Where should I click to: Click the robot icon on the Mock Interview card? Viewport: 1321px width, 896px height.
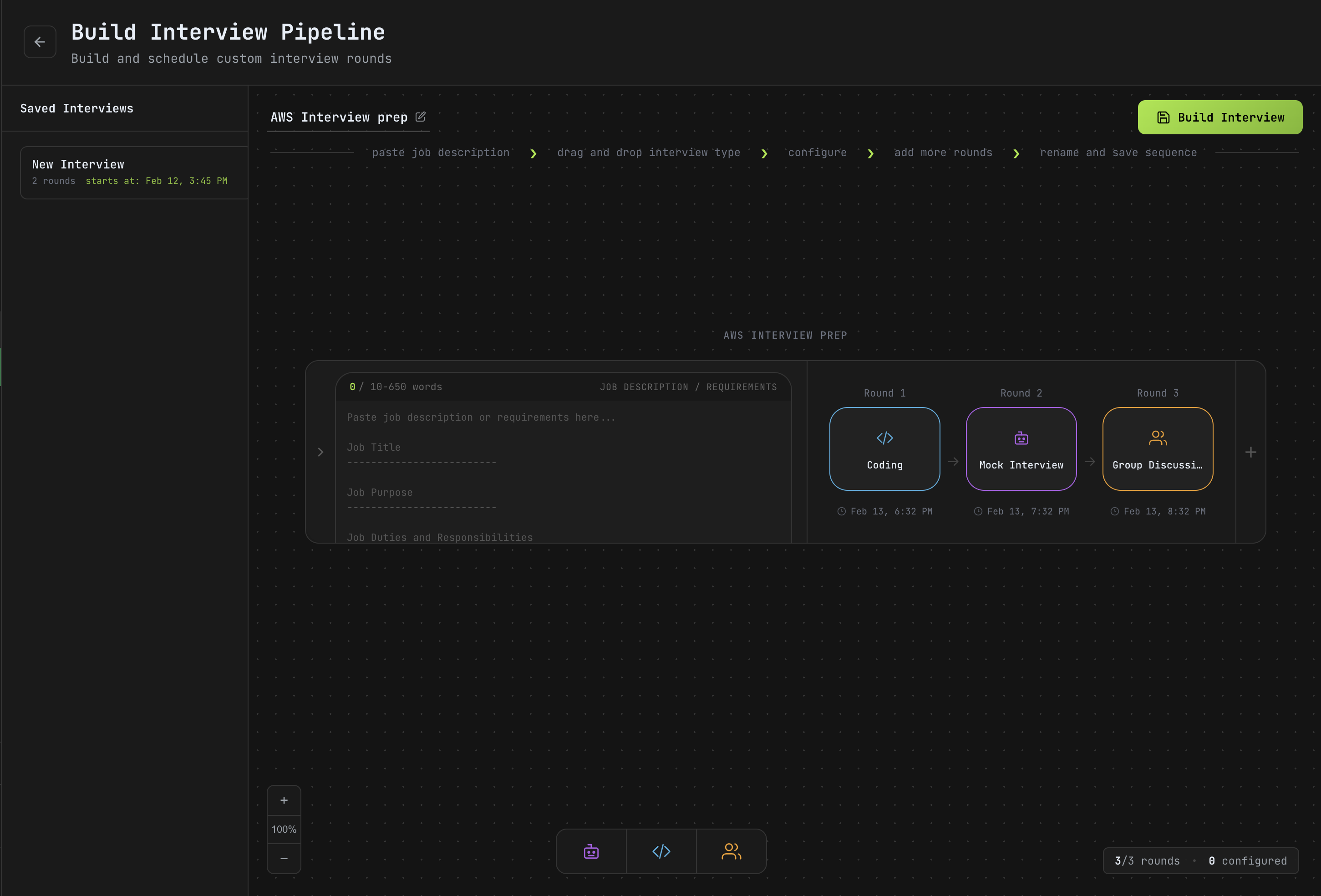1021,438
